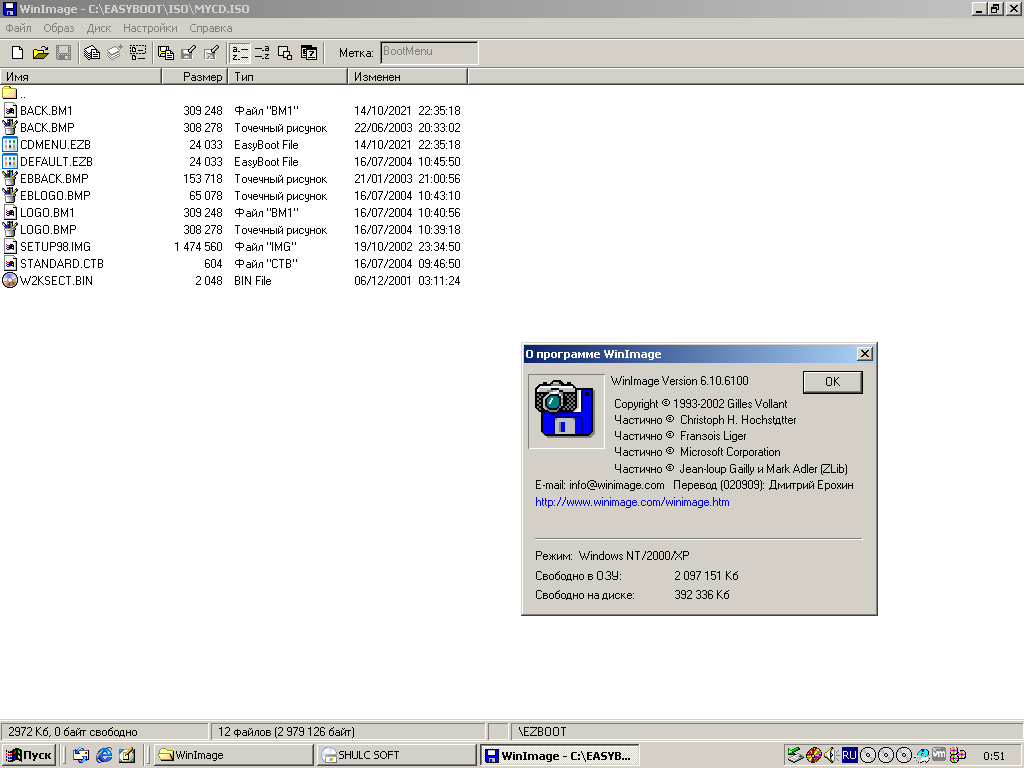Switch to the WinImage folder taskbar button
Viewport: 1024px width, 768px height.
[x=234, y=755]
